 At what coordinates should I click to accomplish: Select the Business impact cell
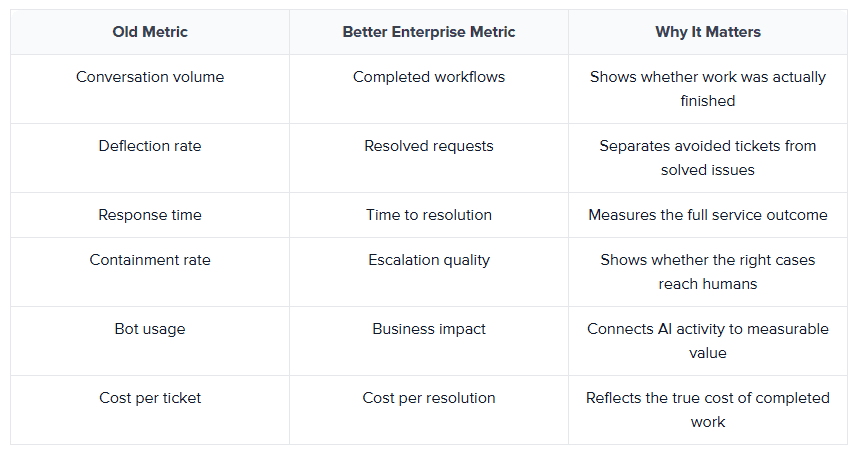(429, 341)
